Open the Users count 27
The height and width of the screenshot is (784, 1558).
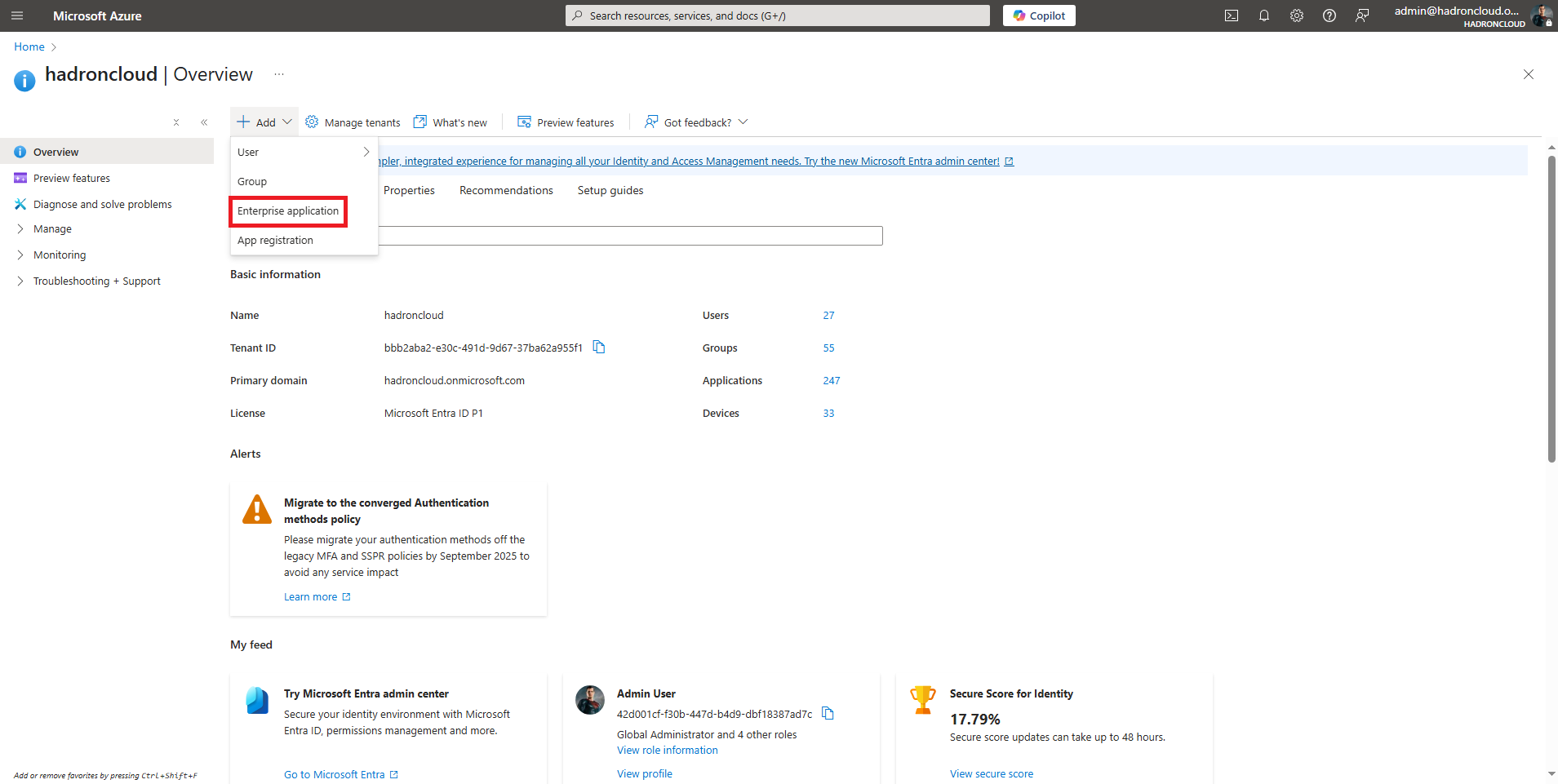(x=828, y=316)
